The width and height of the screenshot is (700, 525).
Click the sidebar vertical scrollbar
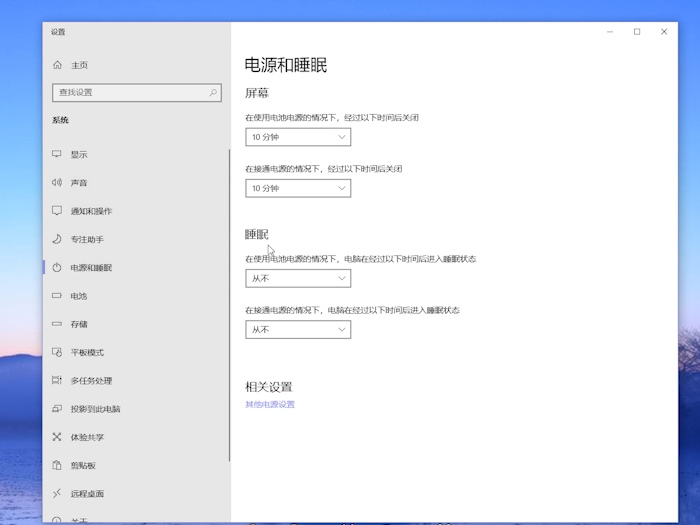coord(229,305)
